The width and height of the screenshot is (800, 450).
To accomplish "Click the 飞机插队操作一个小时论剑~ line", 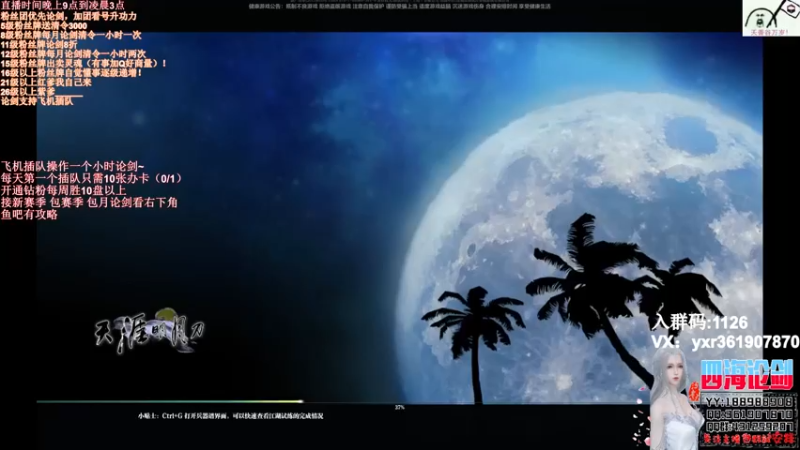I will pos(72,166).
